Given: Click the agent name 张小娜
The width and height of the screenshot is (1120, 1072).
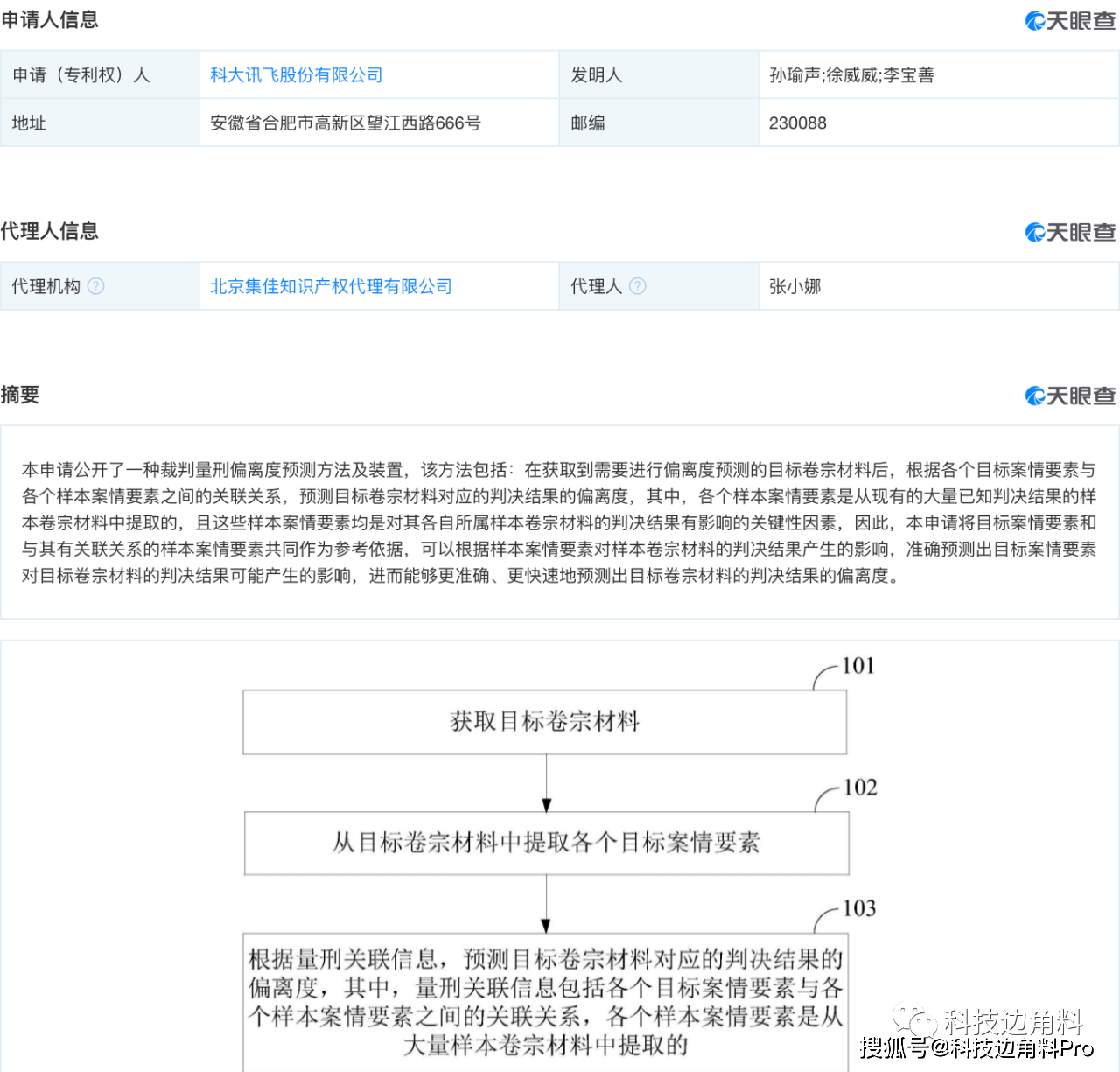Looking at the screenshot, I should point(794,286).
